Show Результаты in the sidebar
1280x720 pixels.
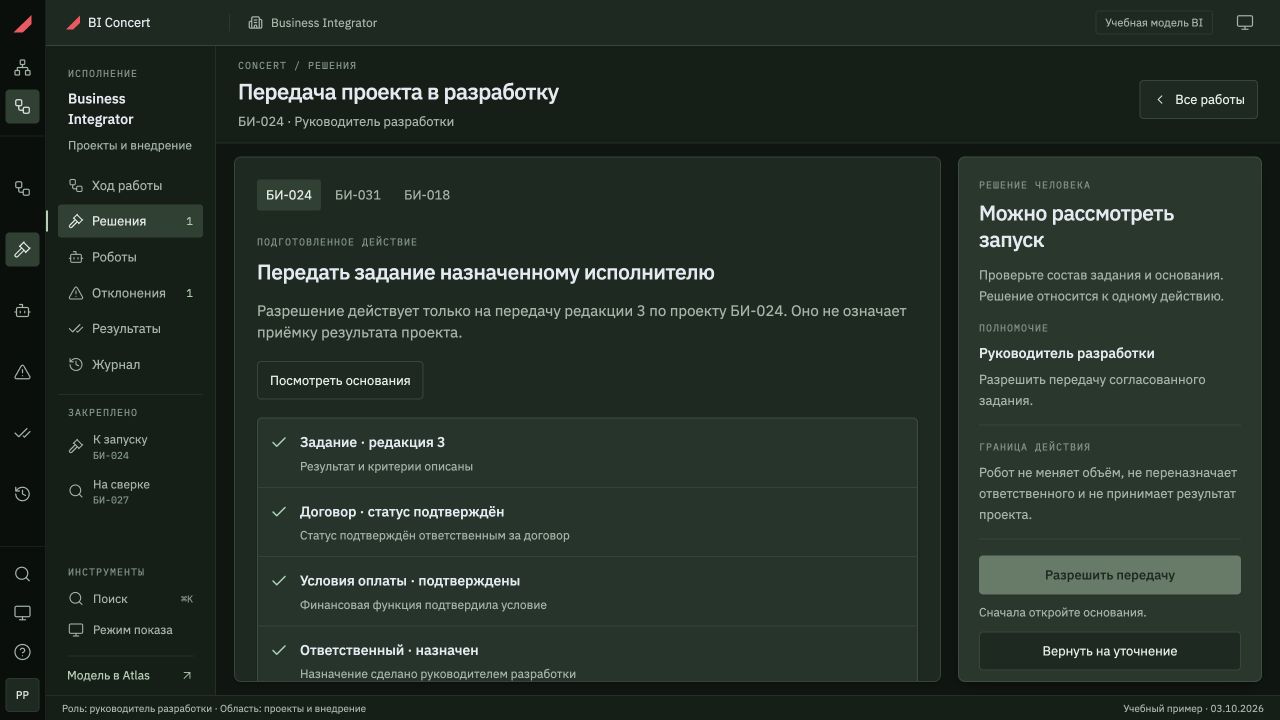click(x=130, y=328)
